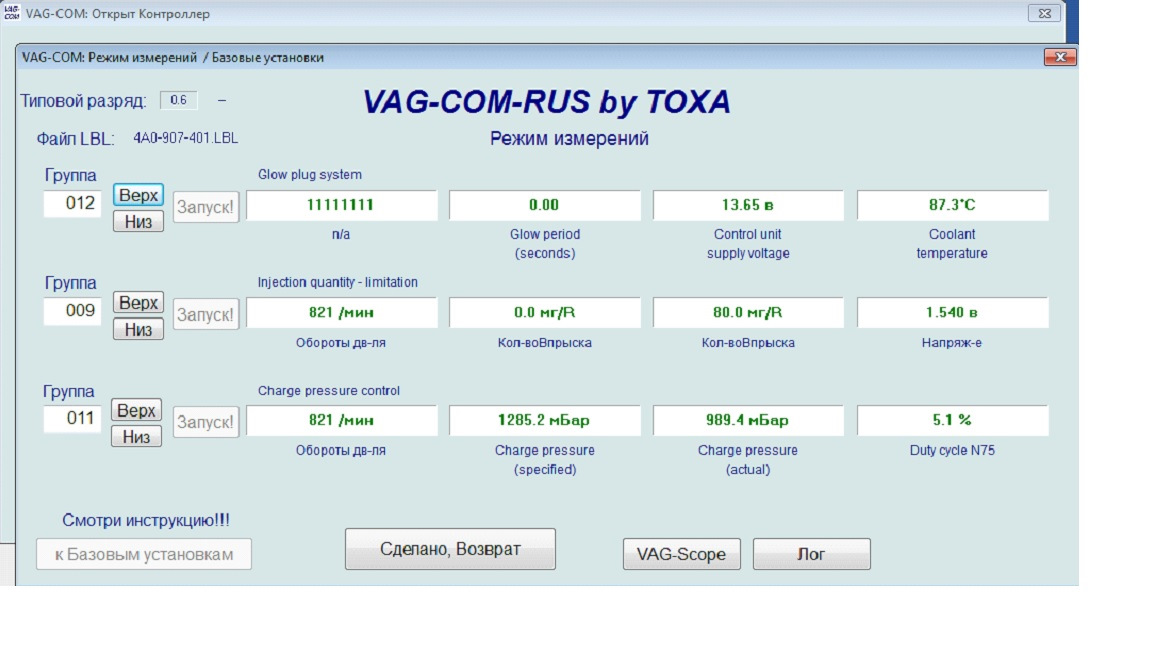The image size is (1152, 648).
Task: Click voltage value 1.540 в
Action: point(952,312)
